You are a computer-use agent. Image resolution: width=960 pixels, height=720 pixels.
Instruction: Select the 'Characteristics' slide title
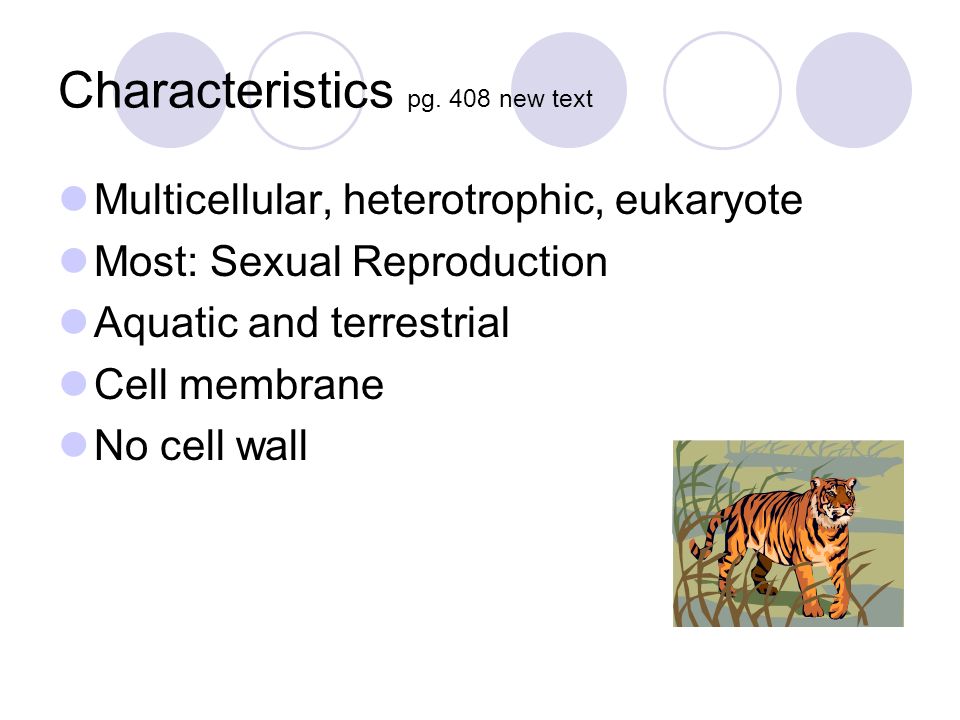click(225, 90)
